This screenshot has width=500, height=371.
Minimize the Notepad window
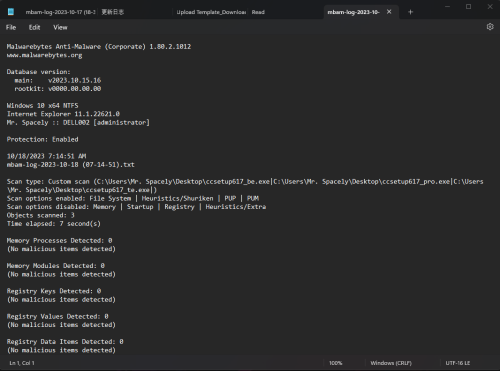(447, 7)
